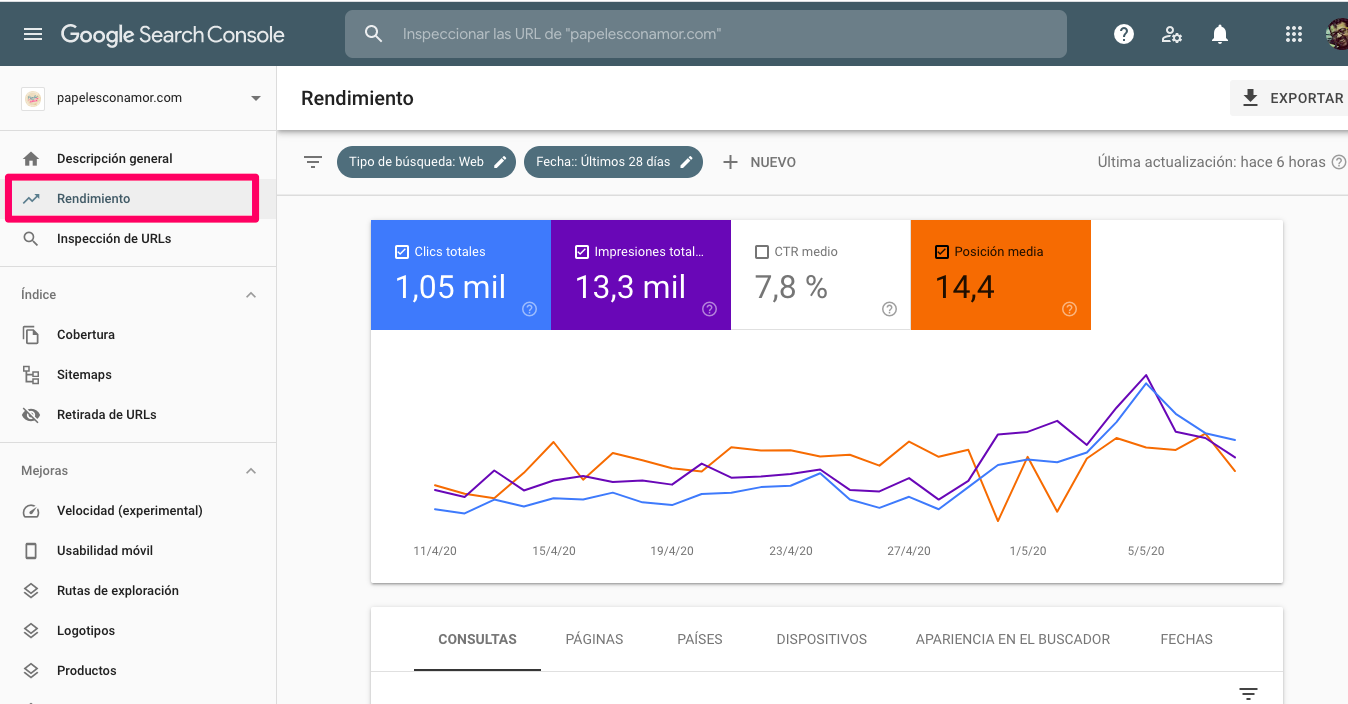Click the sitemap tree icon beside Sitemaps
This screenshot has width=1348, height=704.
[x=31, y=375]
